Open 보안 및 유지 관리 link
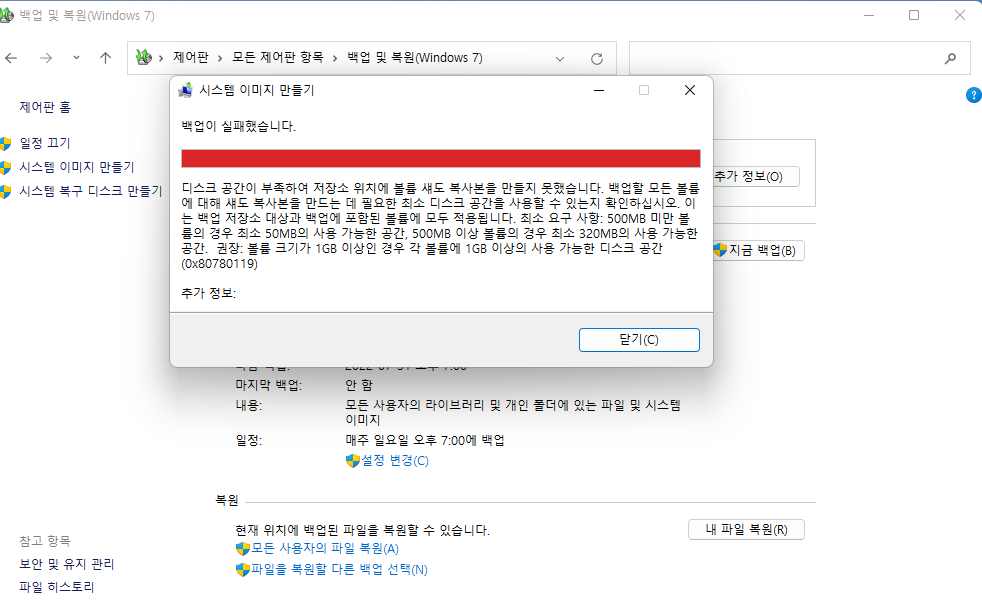The image size is (982, 603). pos(67,564)
